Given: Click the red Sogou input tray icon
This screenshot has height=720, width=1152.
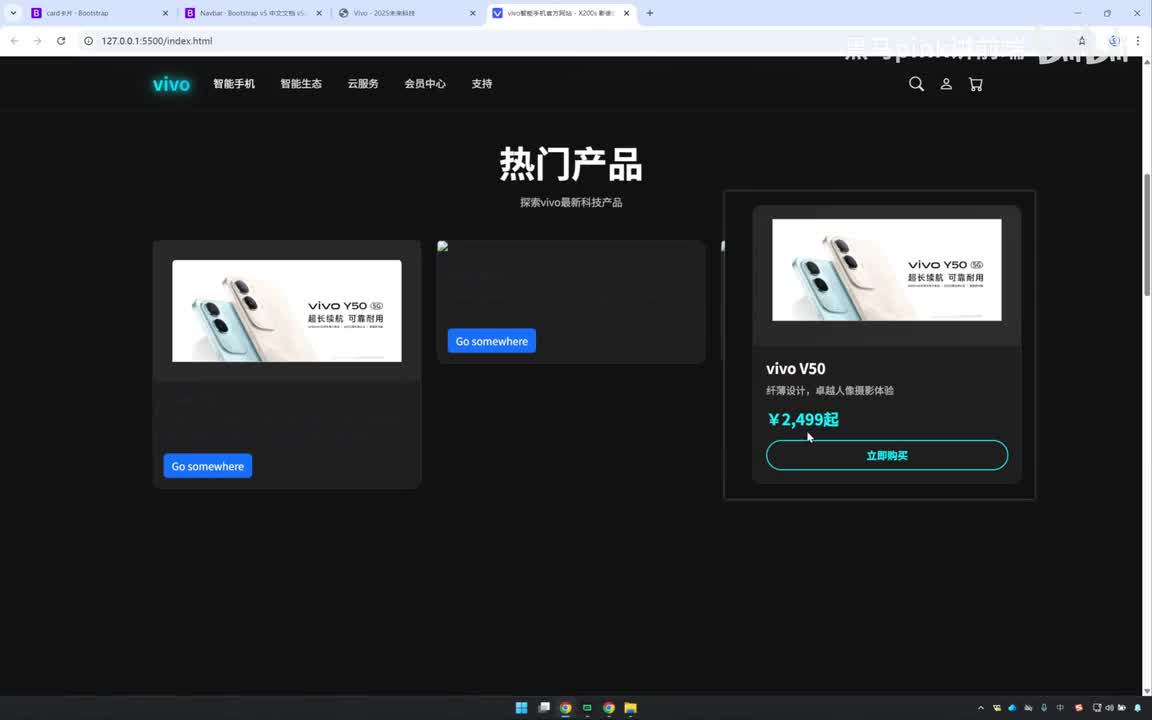Looking at the screenshot, I should [x=1079, y=708].
